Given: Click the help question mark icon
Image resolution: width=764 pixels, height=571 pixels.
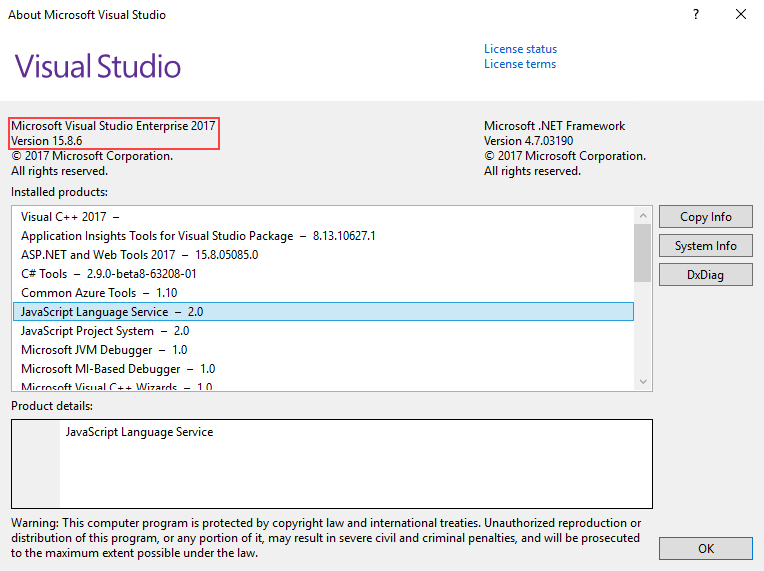Looking at the screenshot, I should tap(696, 15).
